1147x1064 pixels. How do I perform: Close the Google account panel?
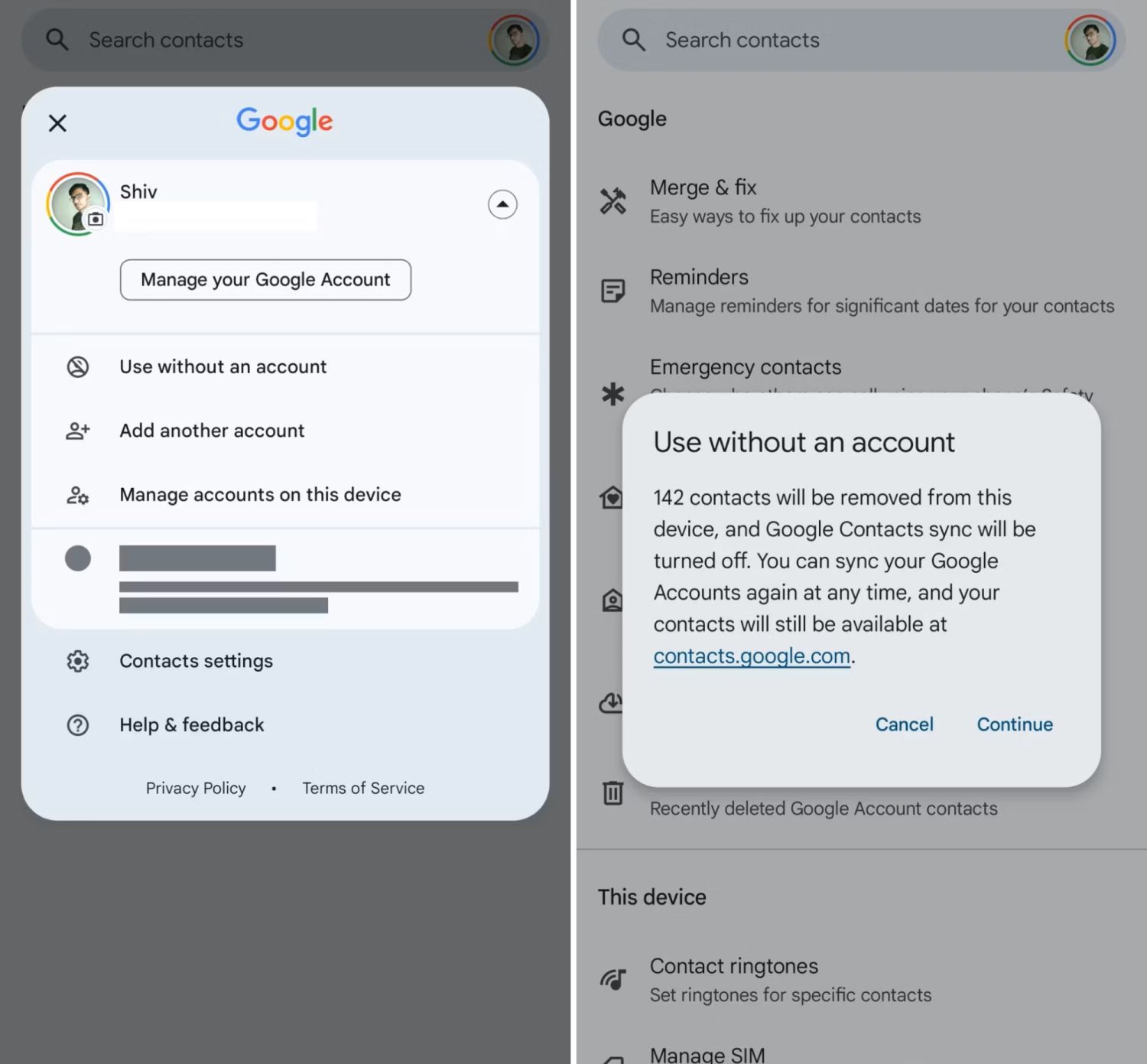pos(57,123)
